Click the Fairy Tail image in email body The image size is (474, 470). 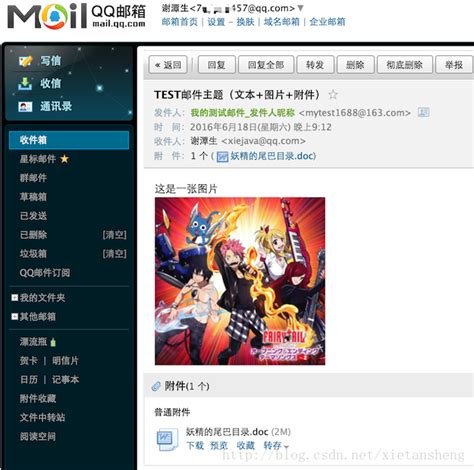240,281
